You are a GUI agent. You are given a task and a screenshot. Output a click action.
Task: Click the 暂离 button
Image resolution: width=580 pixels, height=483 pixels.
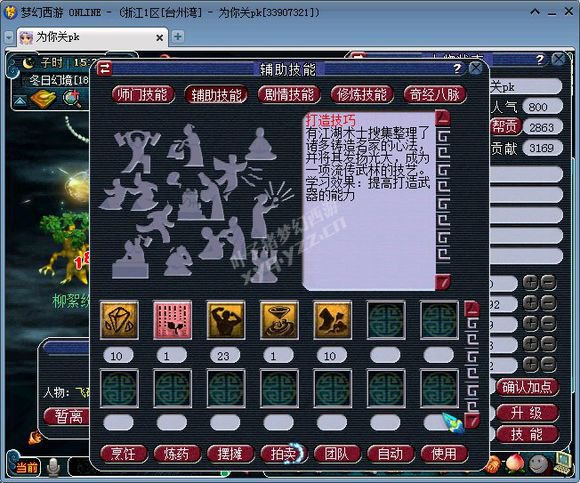67,417
